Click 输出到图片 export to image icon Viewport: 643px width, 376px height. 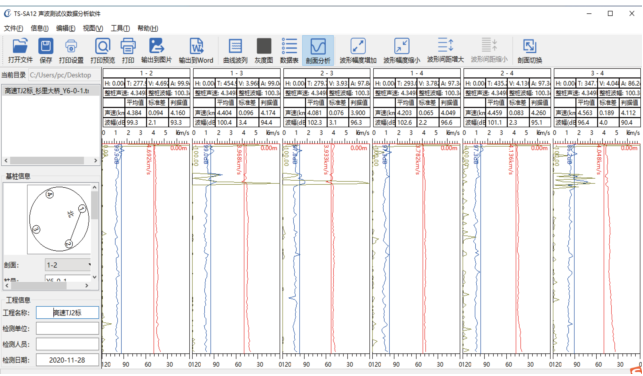(x=156, y=46)
